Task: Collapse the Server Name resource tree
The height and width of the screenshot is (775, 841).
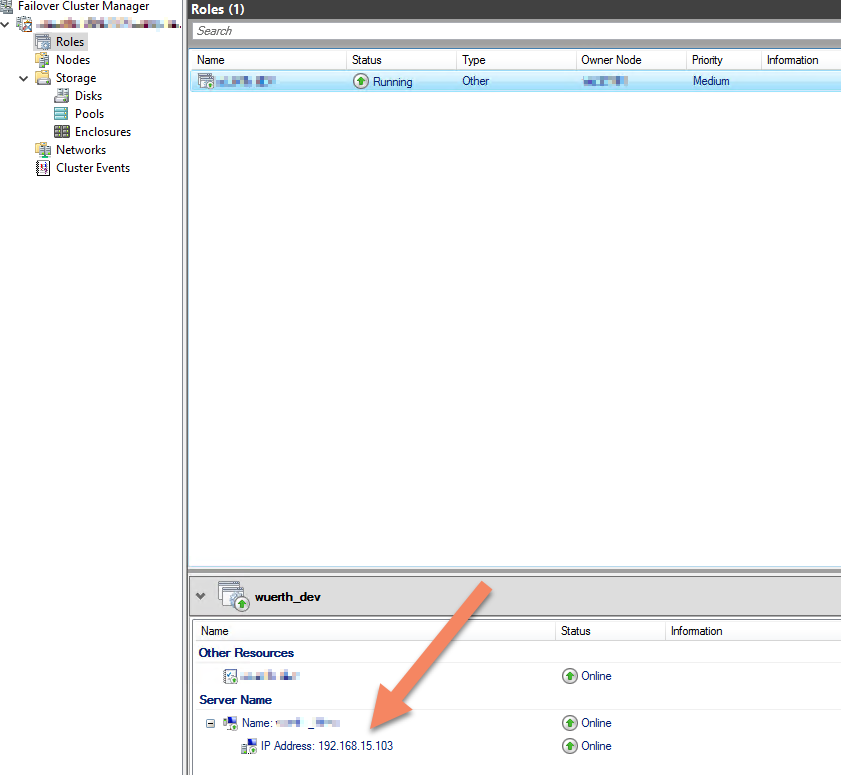Action: tap(210, 723)
